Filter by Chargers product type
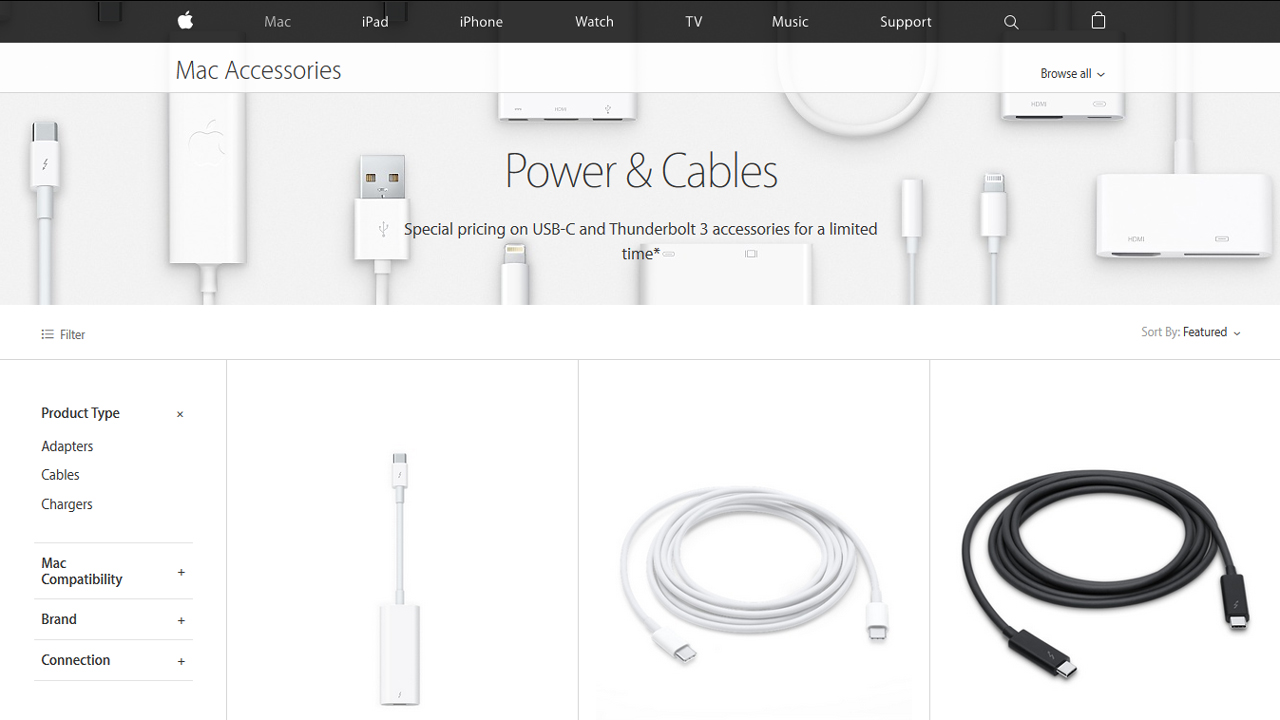This screenshot has width=1280, height=720. [67, 504]
